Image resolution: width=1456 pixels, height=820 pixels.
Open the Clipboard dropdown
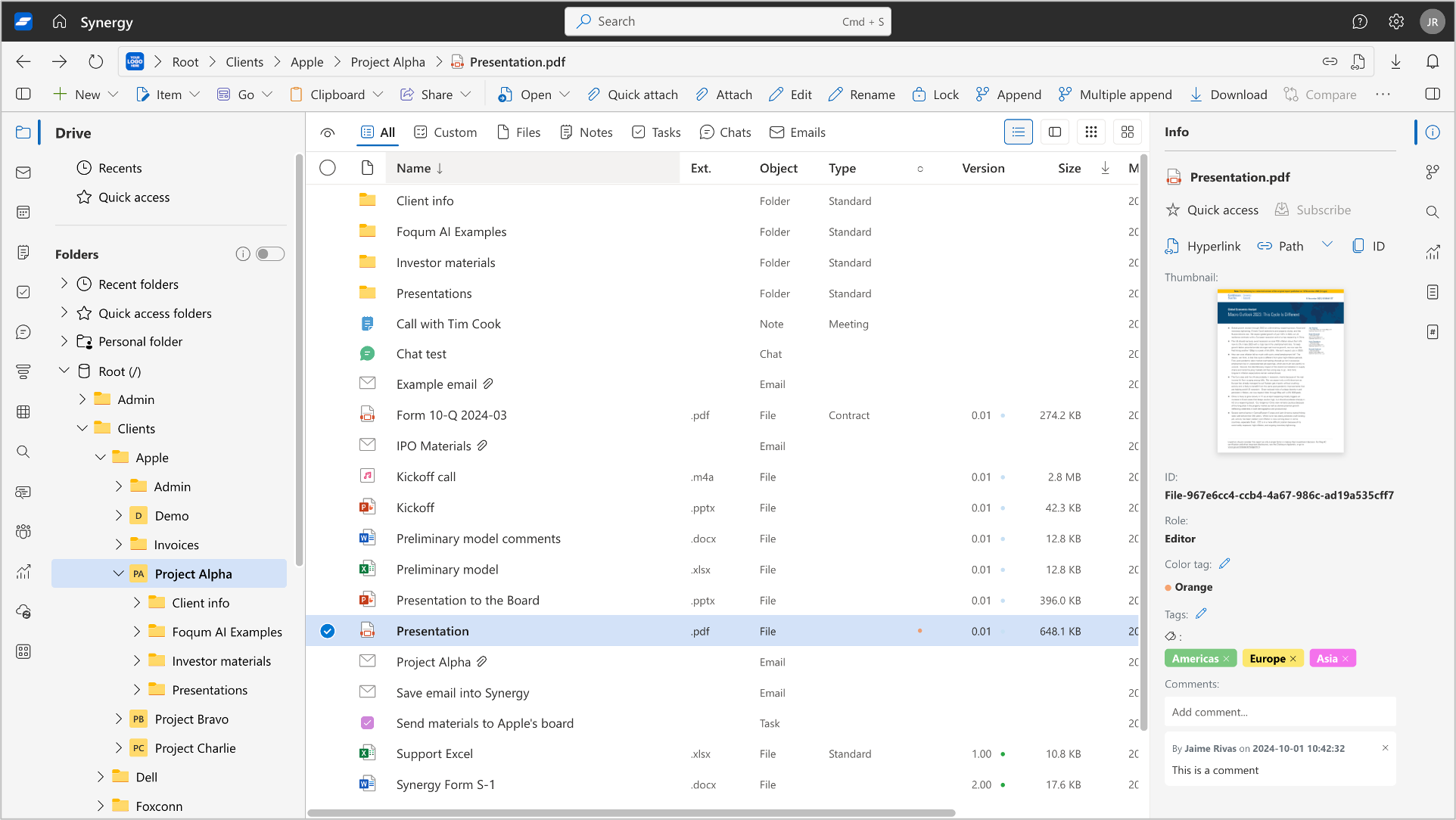(336, 95)
